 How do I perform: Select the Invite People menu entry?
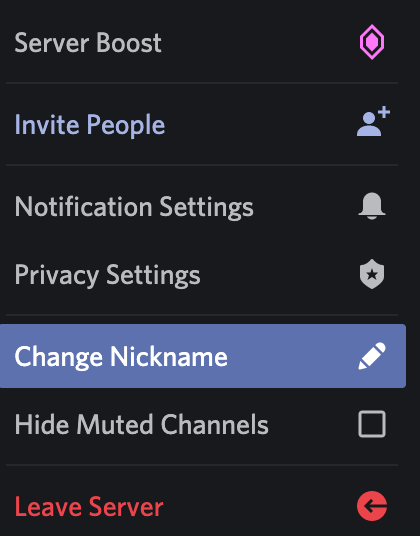tap(203, 124)
